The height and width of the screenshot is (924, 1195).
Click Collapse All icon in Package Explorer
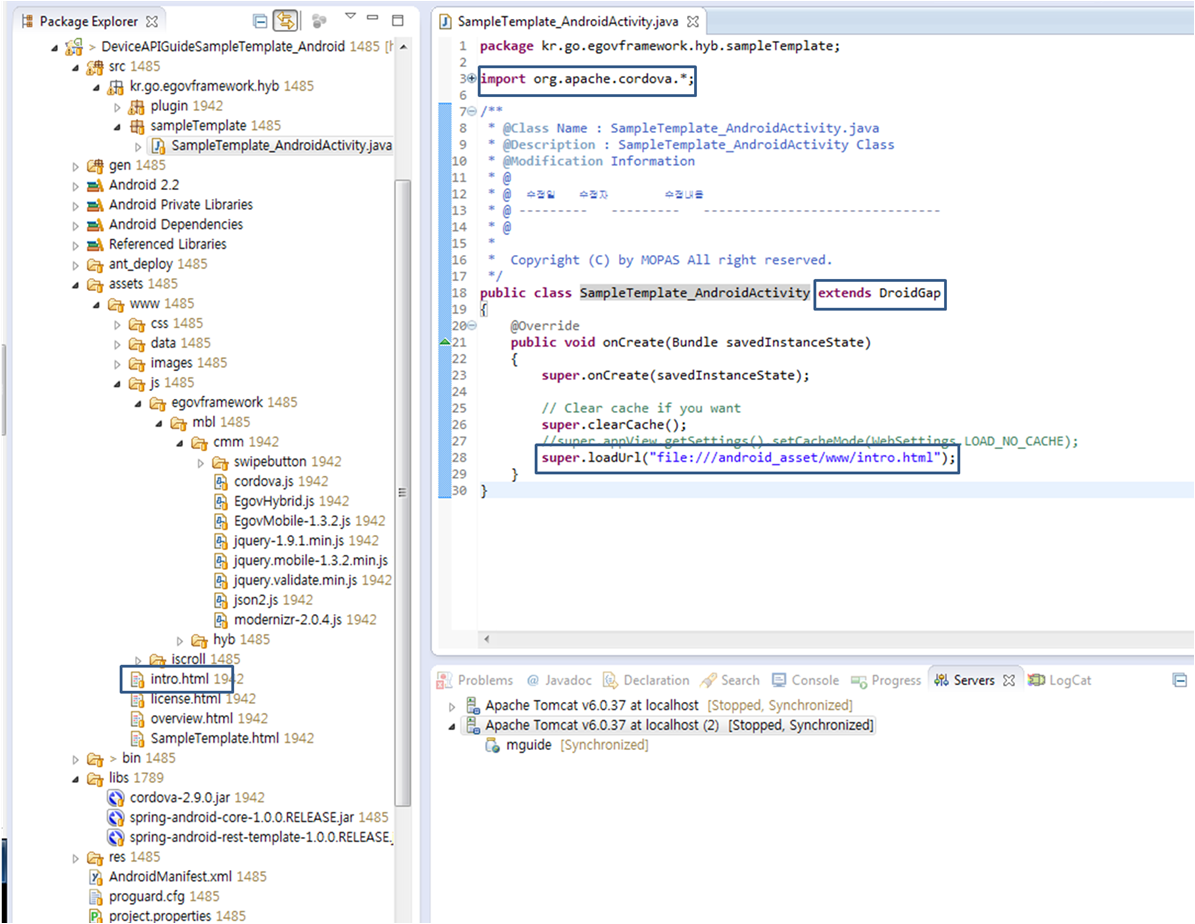(x=260, y=20)
